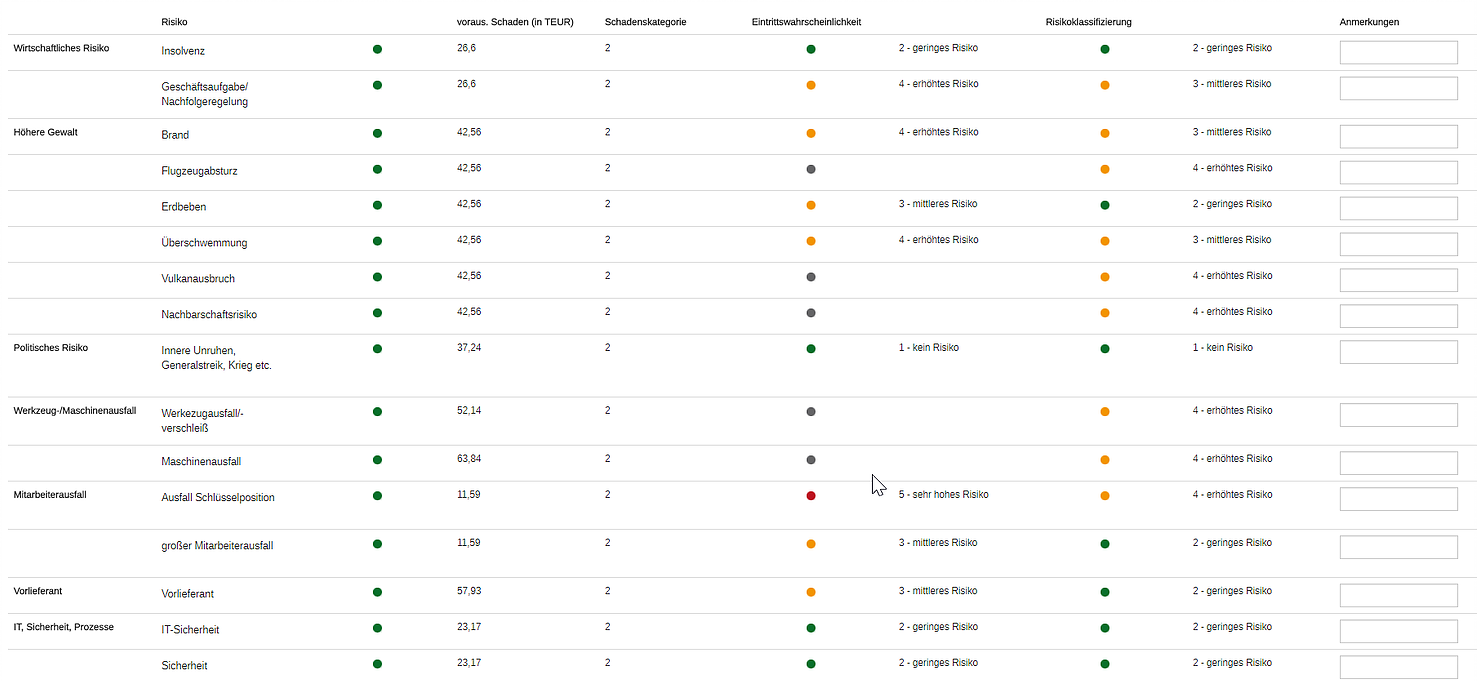
Task: Click the Eintrittswahrscheinlichkeit column header
Action: pos(806,22)
